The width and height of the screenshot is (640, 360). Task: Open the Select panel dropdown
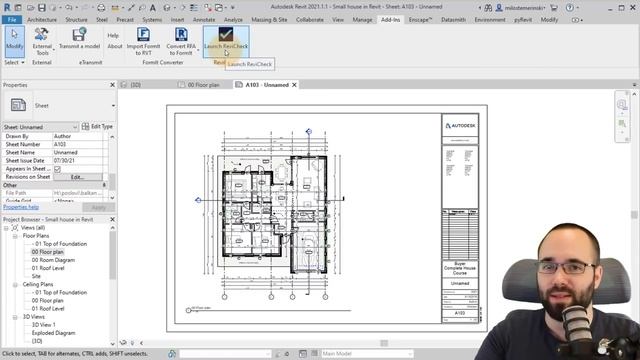coord(14,62)
